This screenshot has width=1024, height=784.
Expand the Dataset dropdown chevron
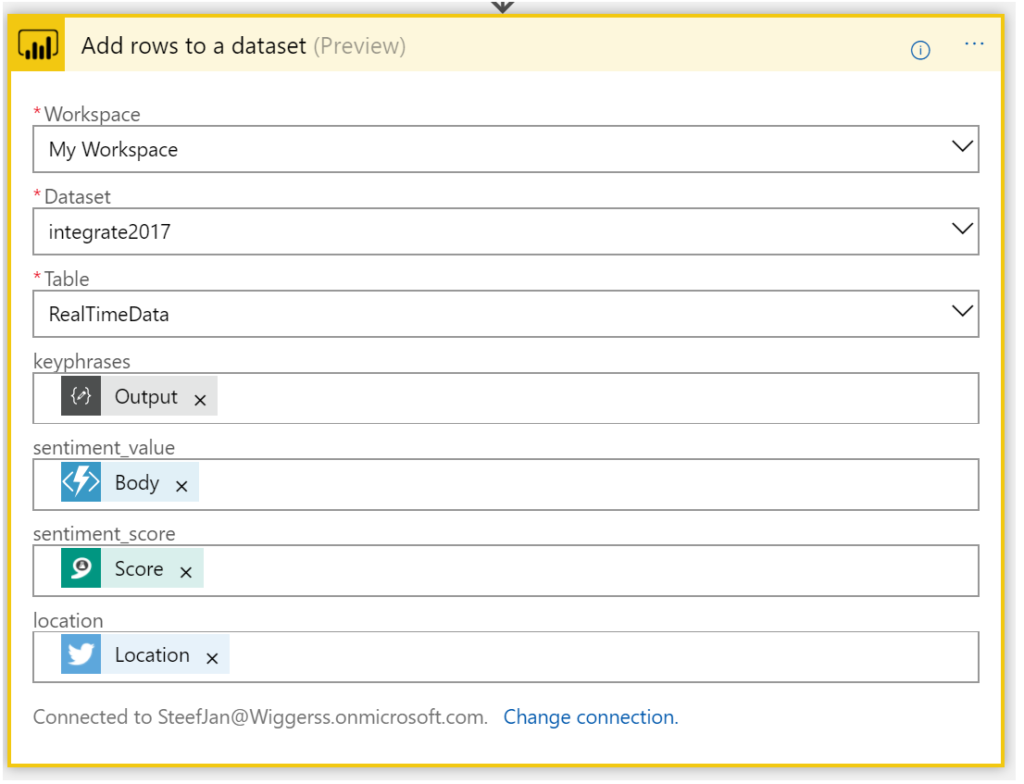click(x=962, y=229)
